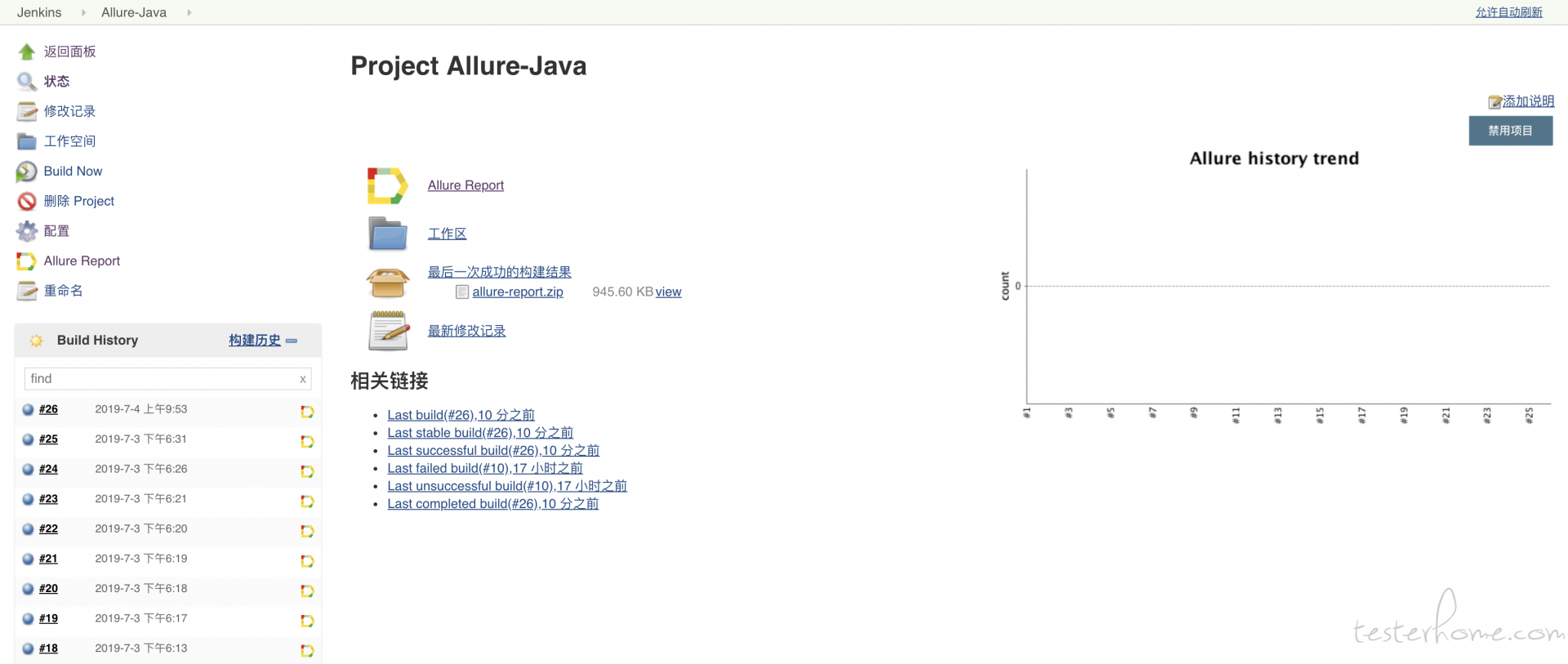Viewport: 1568px width, 664px height.
Task: Open the 构建历史 trend link
Action: (x=255, y=341)
